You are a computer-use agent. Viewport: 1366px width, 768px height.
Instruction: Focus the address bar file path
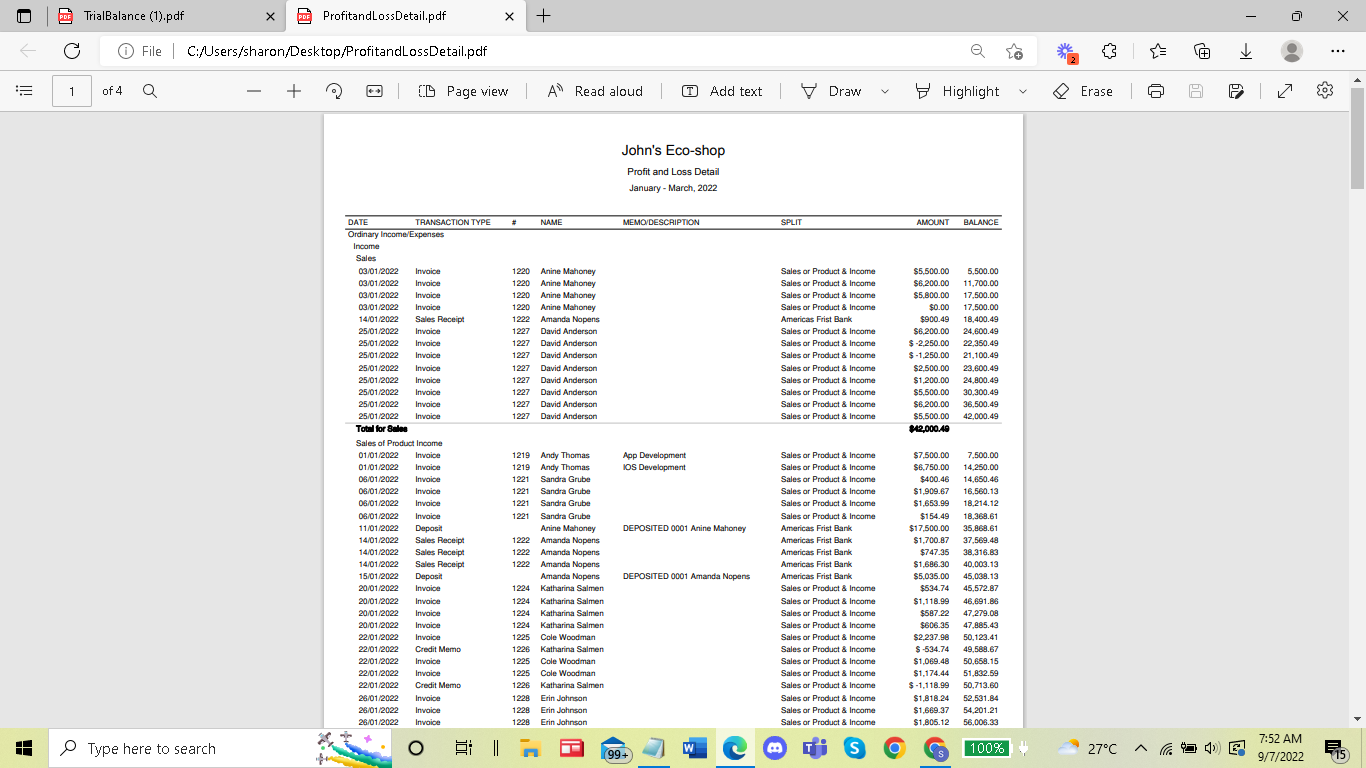pos(337,51)
